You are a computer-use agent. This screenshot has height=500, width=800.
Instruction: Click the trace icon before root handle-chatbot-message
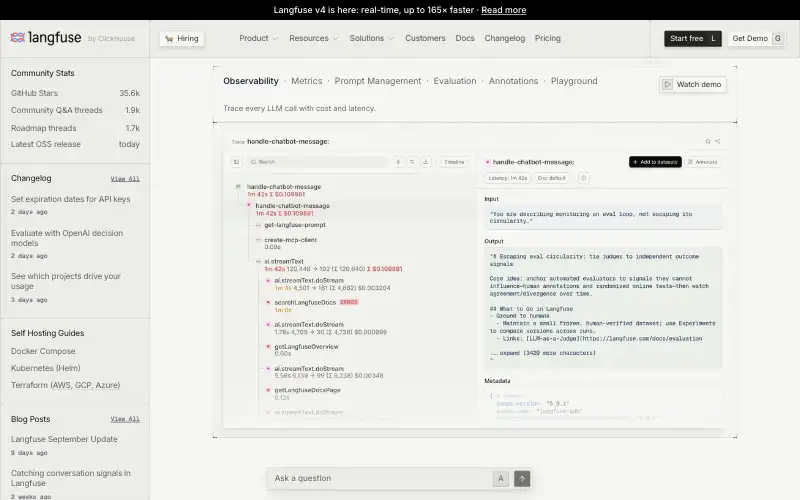(x=238, y=187)
